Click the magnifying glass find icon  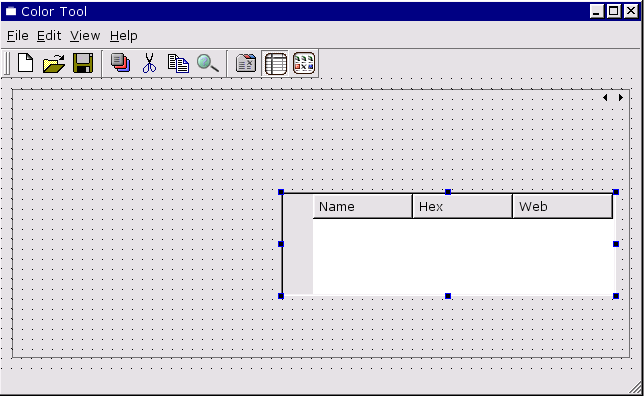coord(207,63)
